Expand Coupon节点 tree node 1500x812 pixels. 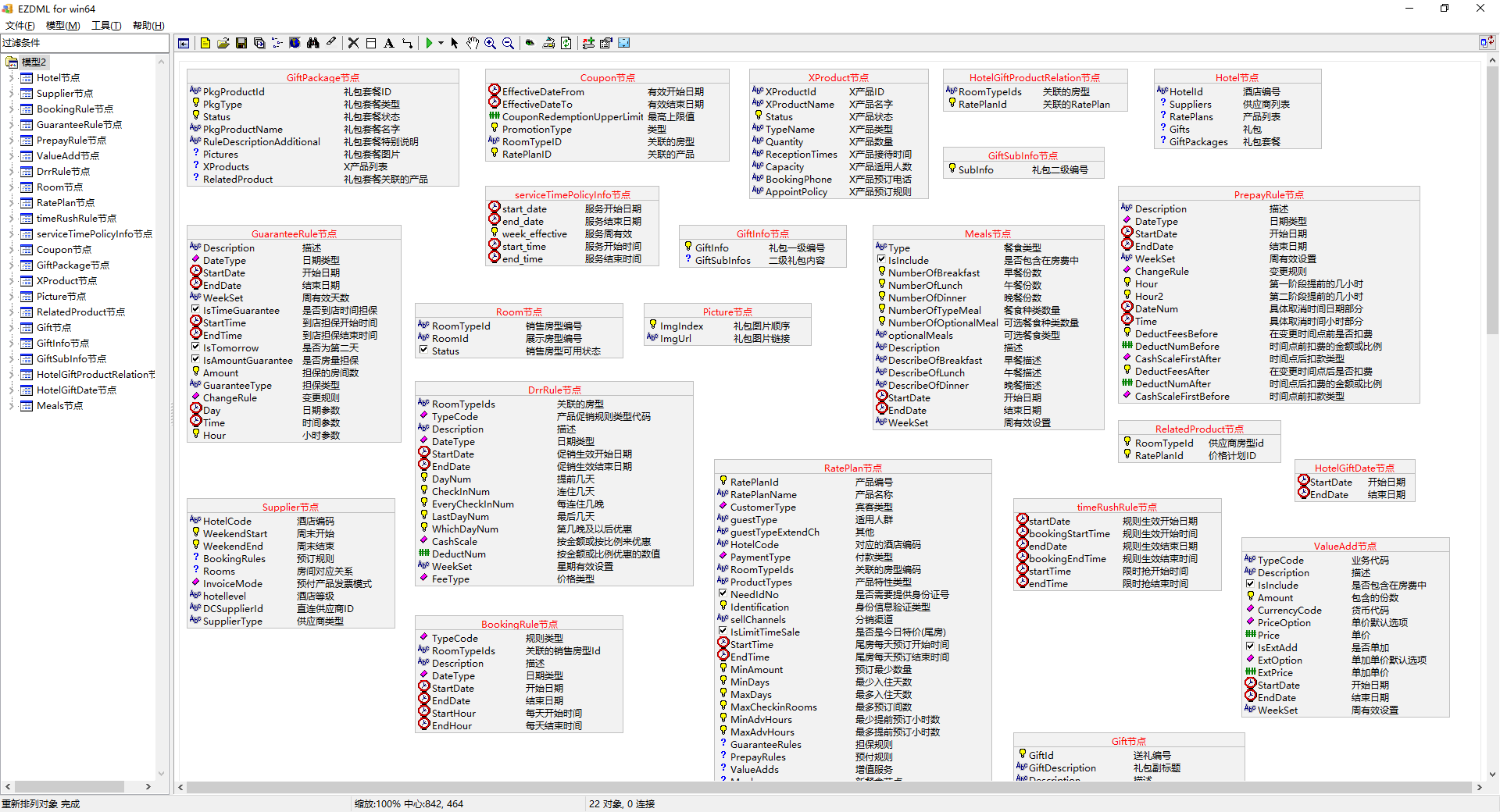pos(11,249)
